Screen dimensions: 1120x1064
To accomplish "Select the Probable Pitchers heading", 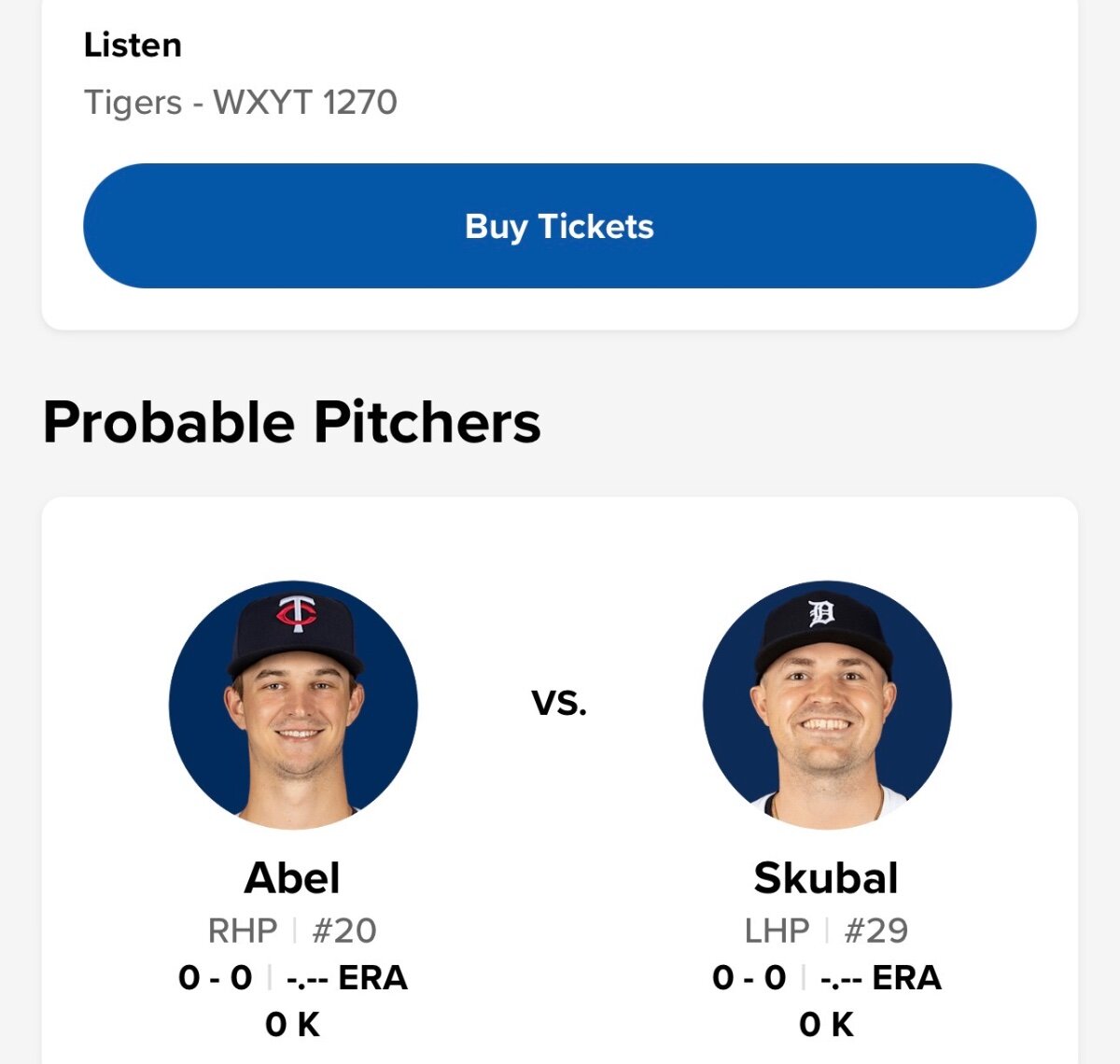I will (291, 422).
